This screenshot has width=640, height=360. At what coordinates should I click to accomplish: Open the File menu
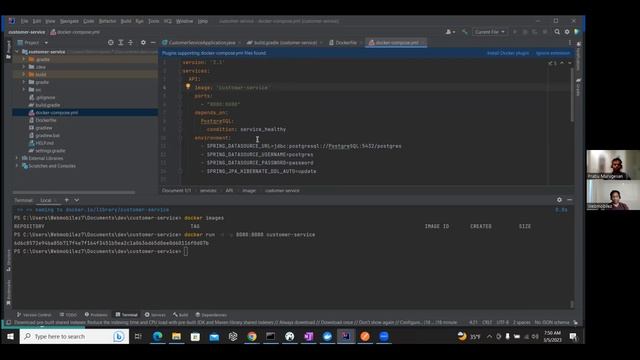click(24, 21)
